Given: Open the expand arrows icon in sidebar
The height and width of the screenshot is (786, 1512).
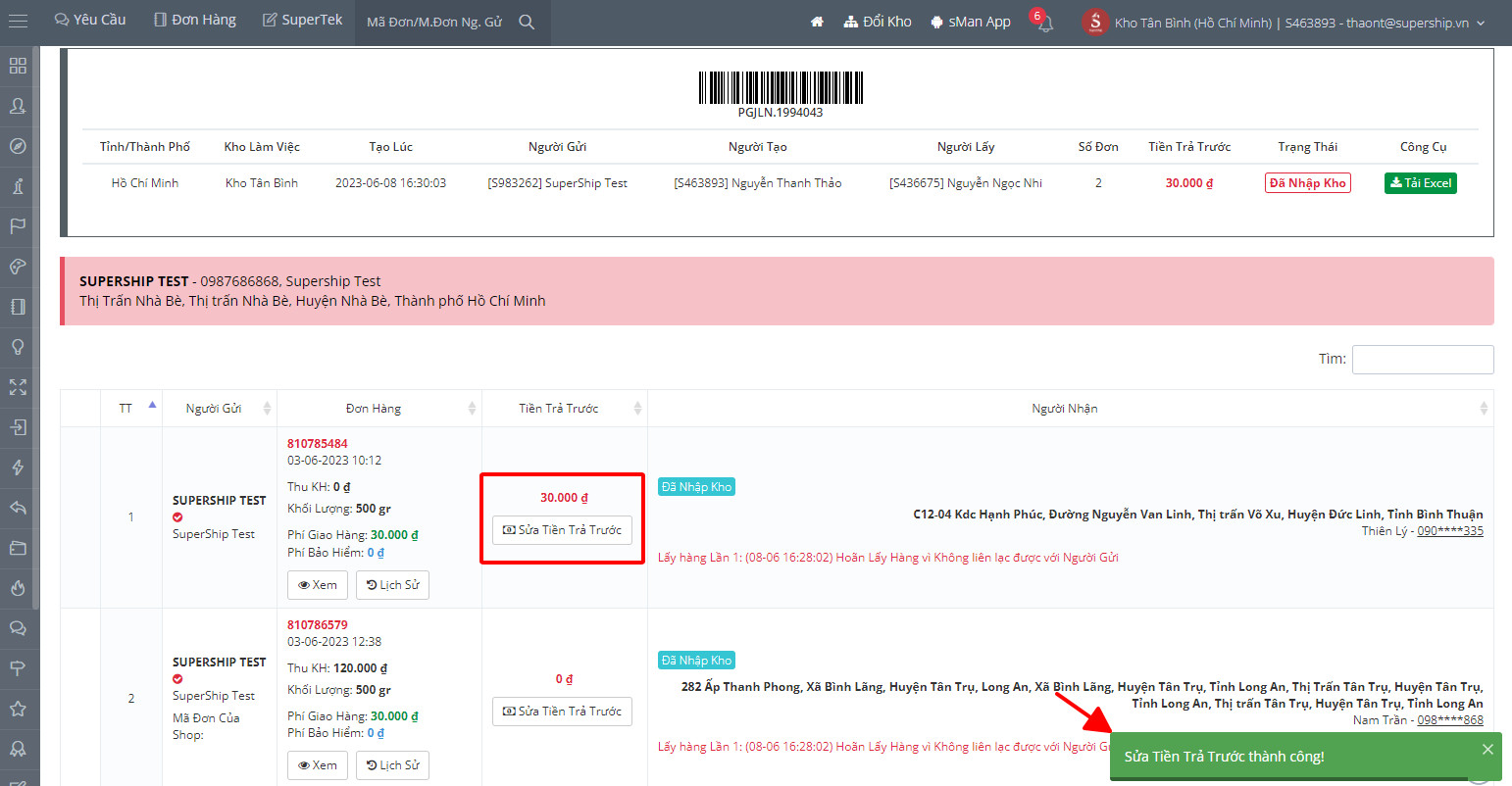Looking at the screenshot, I should [x=18, y=387].
